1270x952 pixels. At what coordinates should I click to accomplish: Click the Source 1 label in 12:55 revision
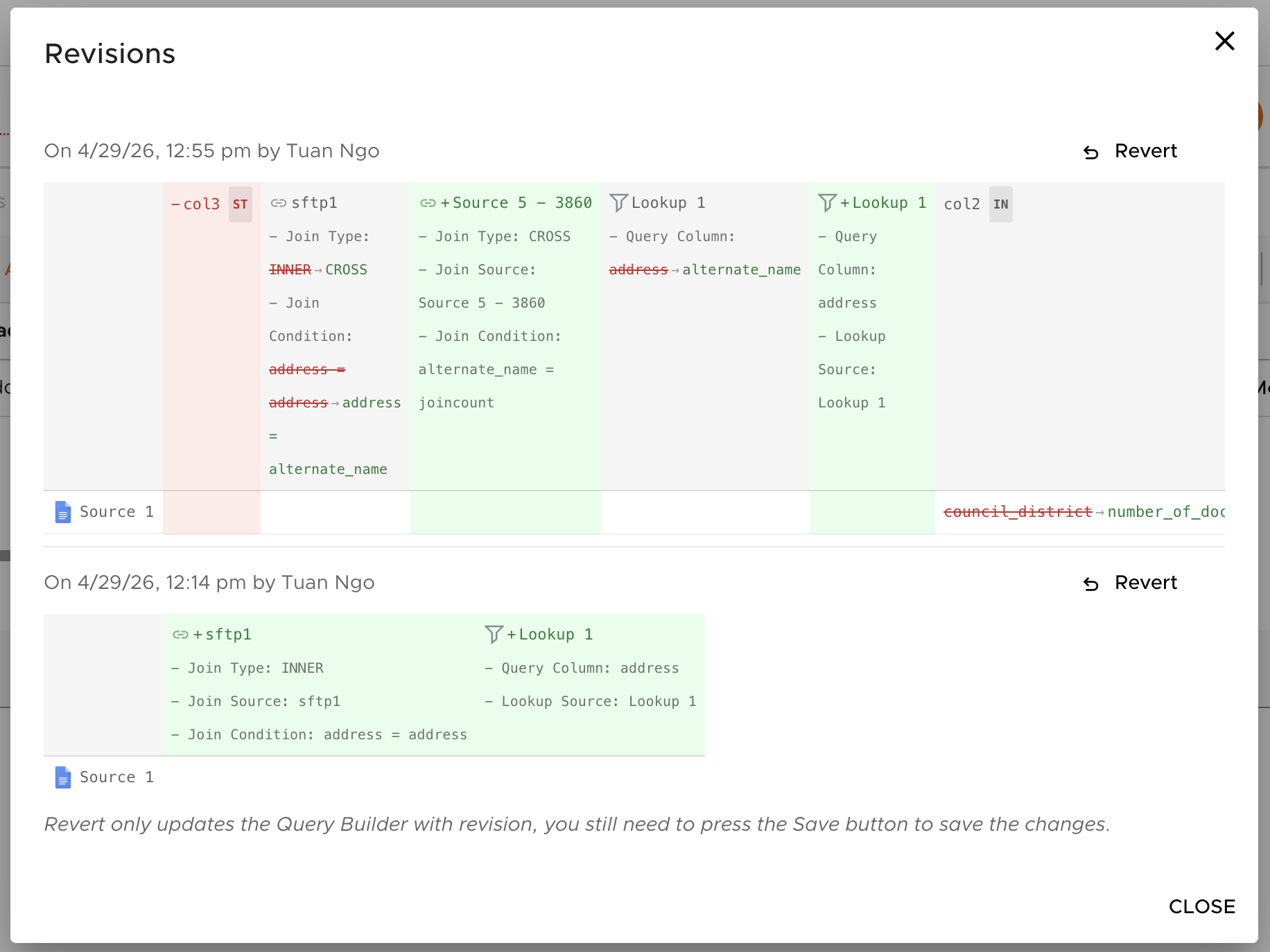[x=116, y=512]
